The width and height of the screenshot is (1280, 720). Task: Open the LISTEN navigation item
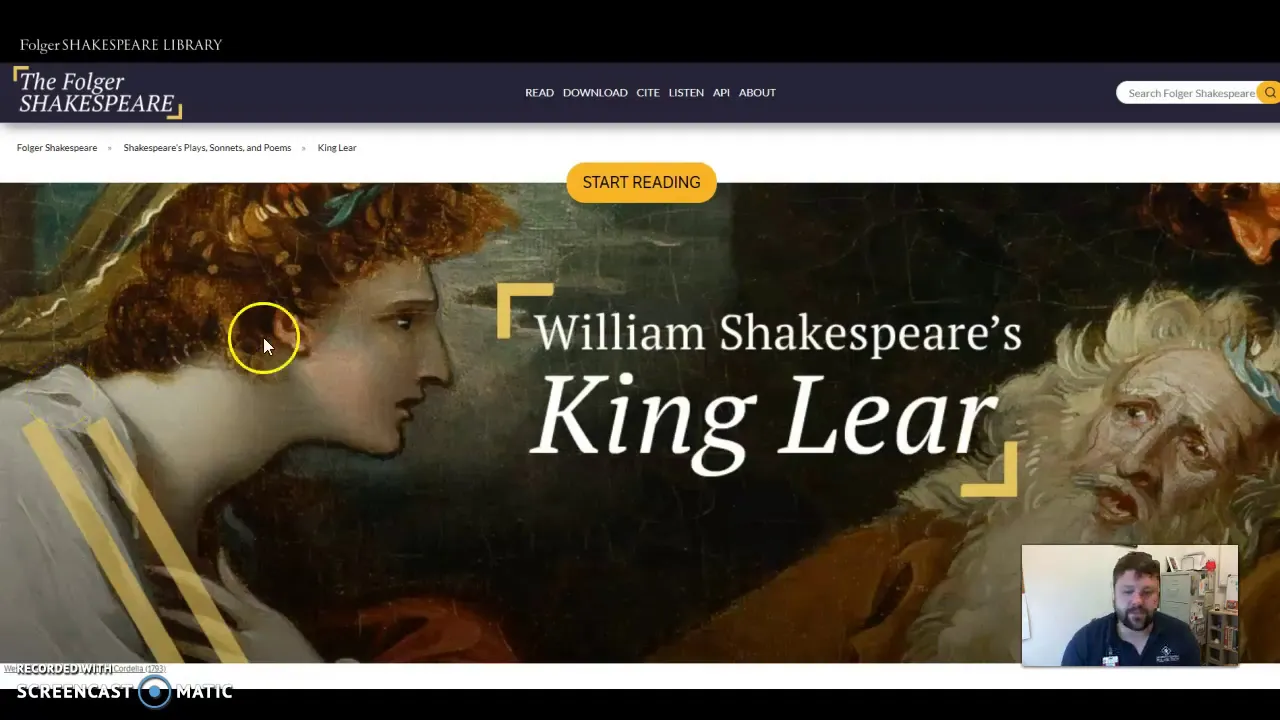tap(686, 93)
